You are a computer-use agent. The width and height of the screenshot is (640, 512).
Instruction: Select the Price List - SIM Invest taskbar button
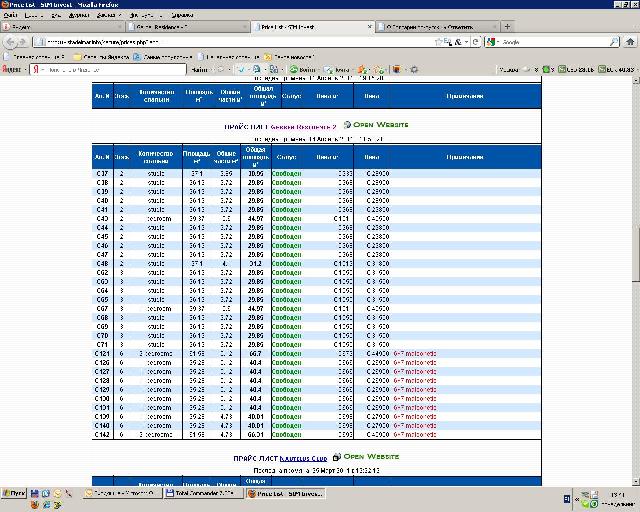tap(285, 494)
